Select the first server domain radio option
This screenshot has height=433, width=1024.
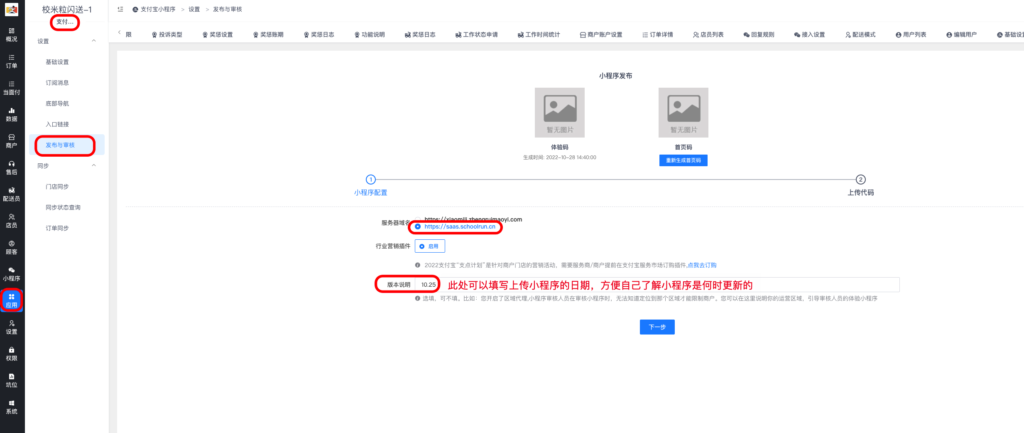coord(418,219)
